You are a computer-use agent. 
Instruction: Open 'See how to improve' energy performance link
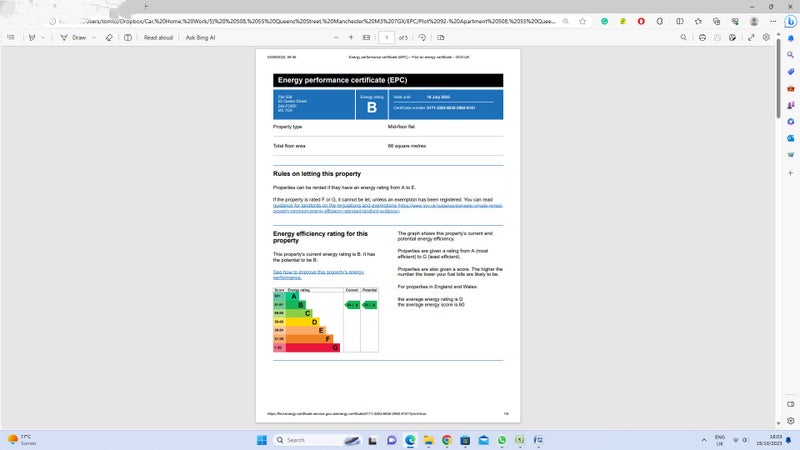[x=318, y=274]
